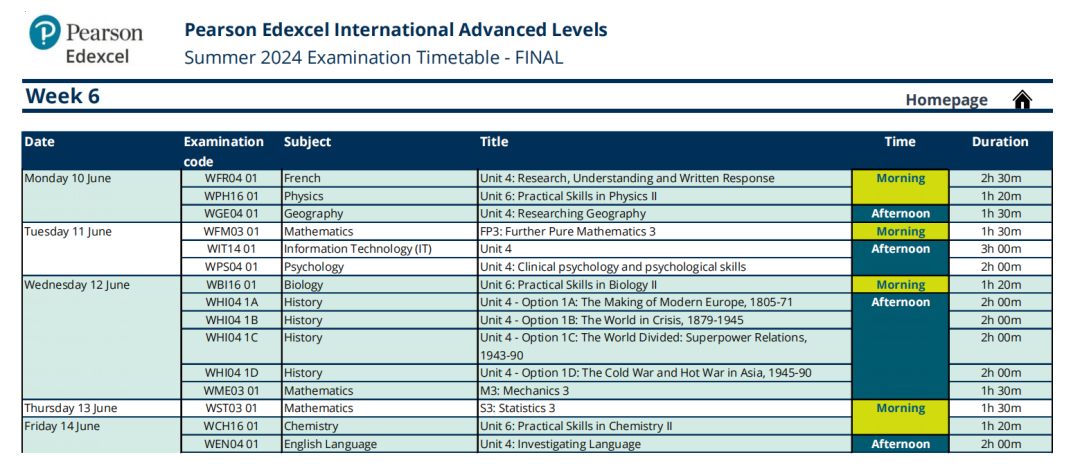Select the Physics subject cell
This screenshot has width=1080, height=473.
[x=380, y=196]
